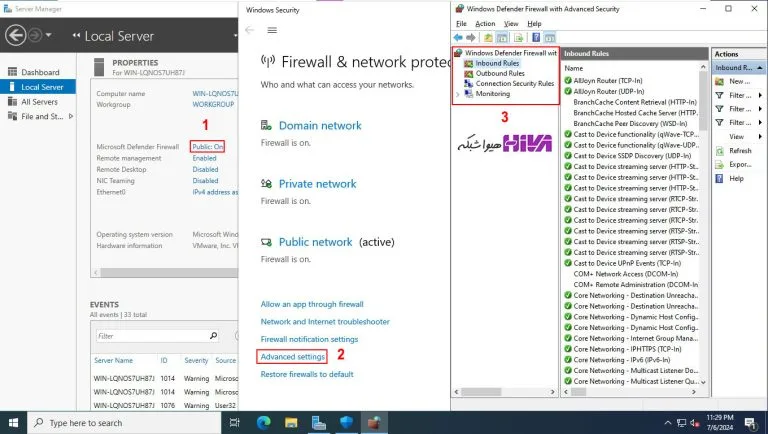The width and height of the screenshot is (768, 434).
Task: Open the File menu in Firewall window
Action: 461,24
